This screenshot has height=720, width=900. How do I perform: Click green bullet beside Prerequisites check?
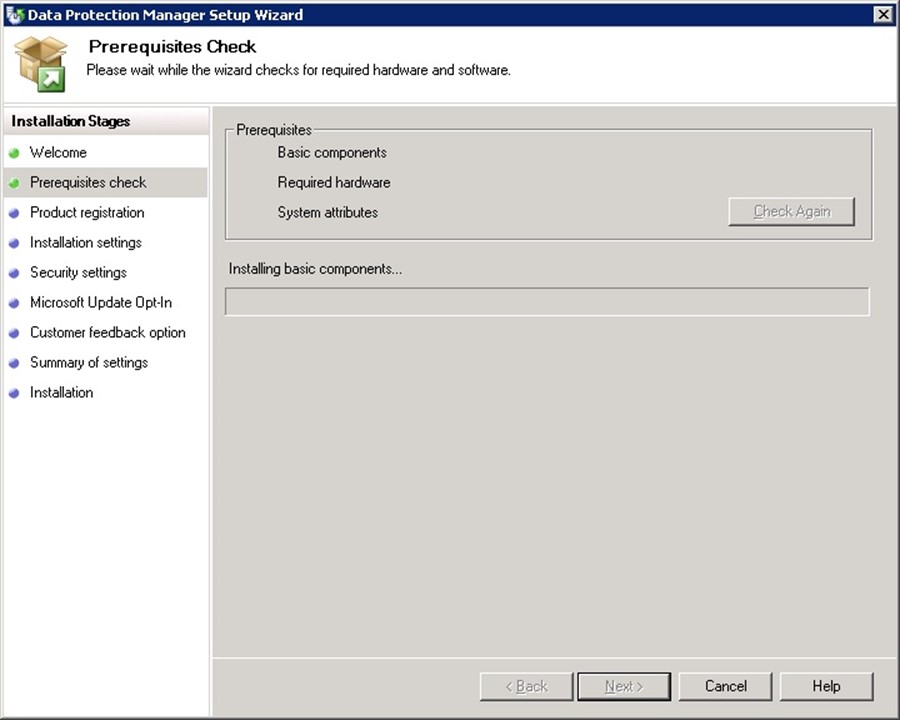[x=14, y=183]
